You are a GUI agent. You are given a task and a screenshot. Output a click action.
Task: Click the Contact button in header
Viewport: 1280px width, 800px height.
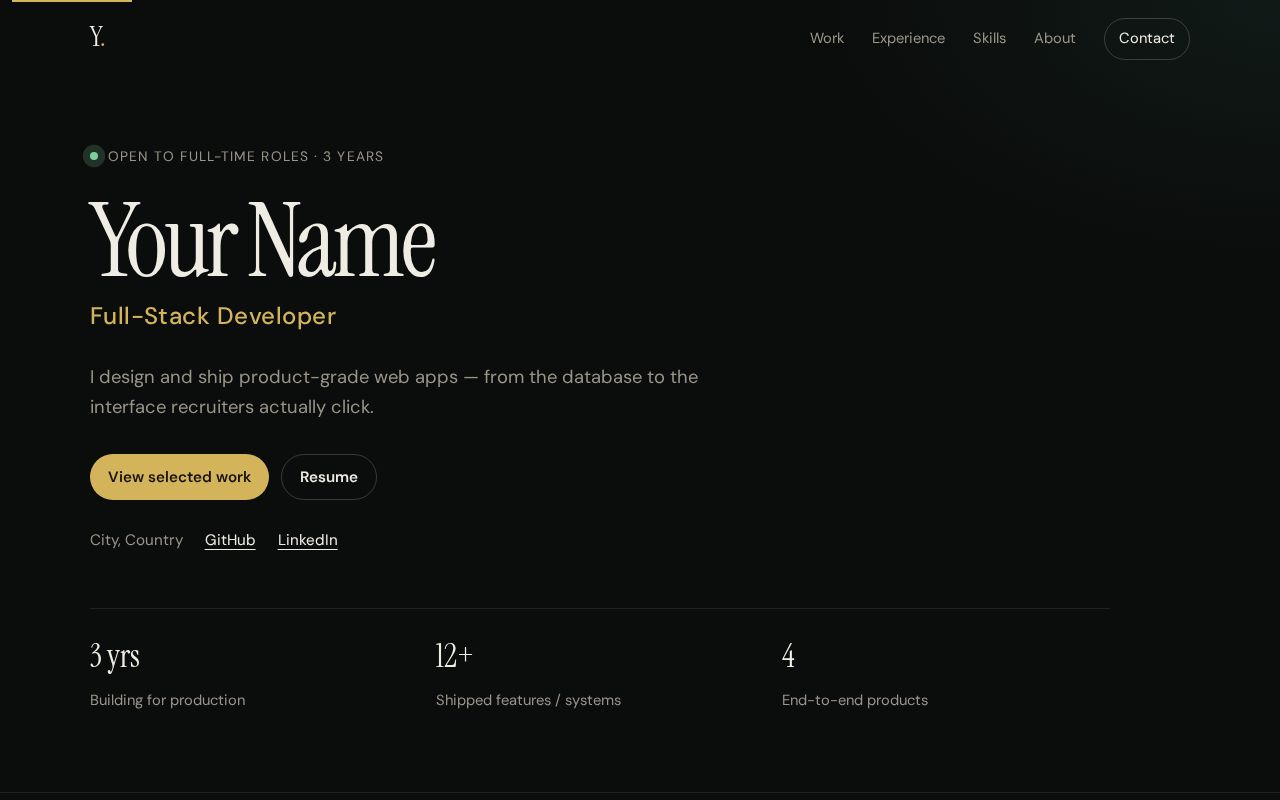(x=1147, y=39)
